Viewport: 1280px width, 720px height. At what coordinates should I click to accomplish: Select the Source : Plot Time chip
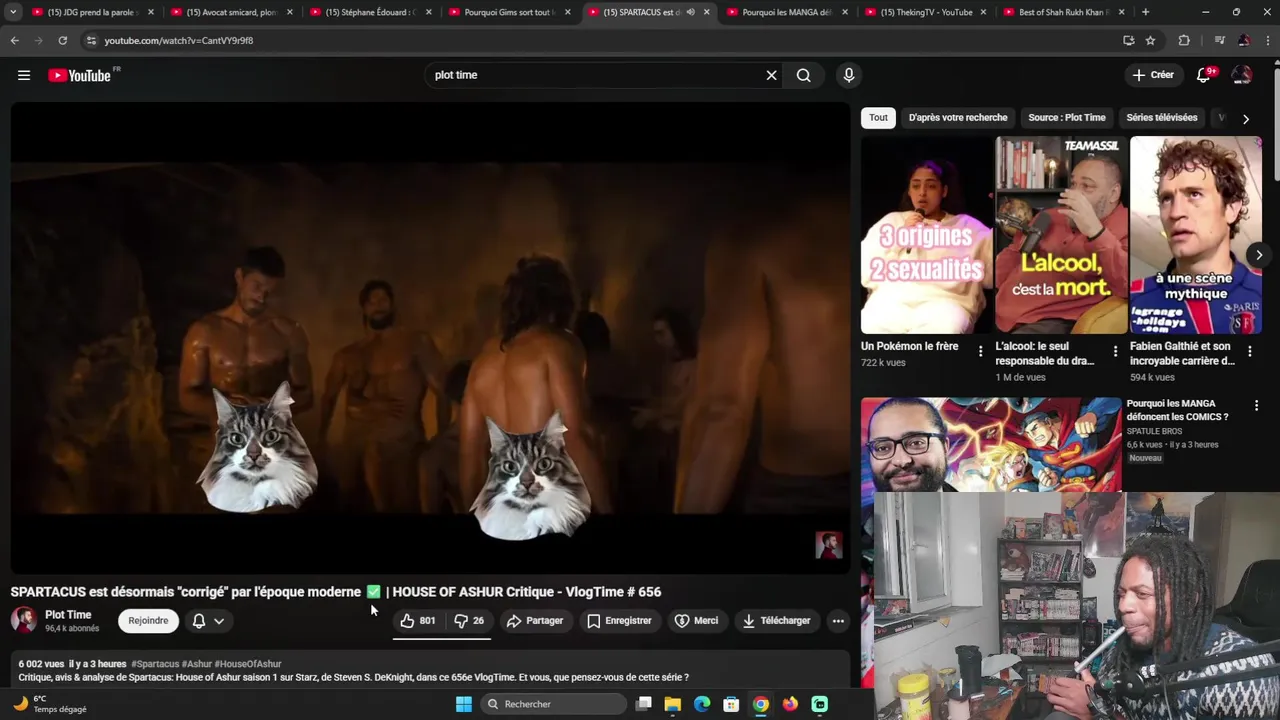tap(1067, 118)
